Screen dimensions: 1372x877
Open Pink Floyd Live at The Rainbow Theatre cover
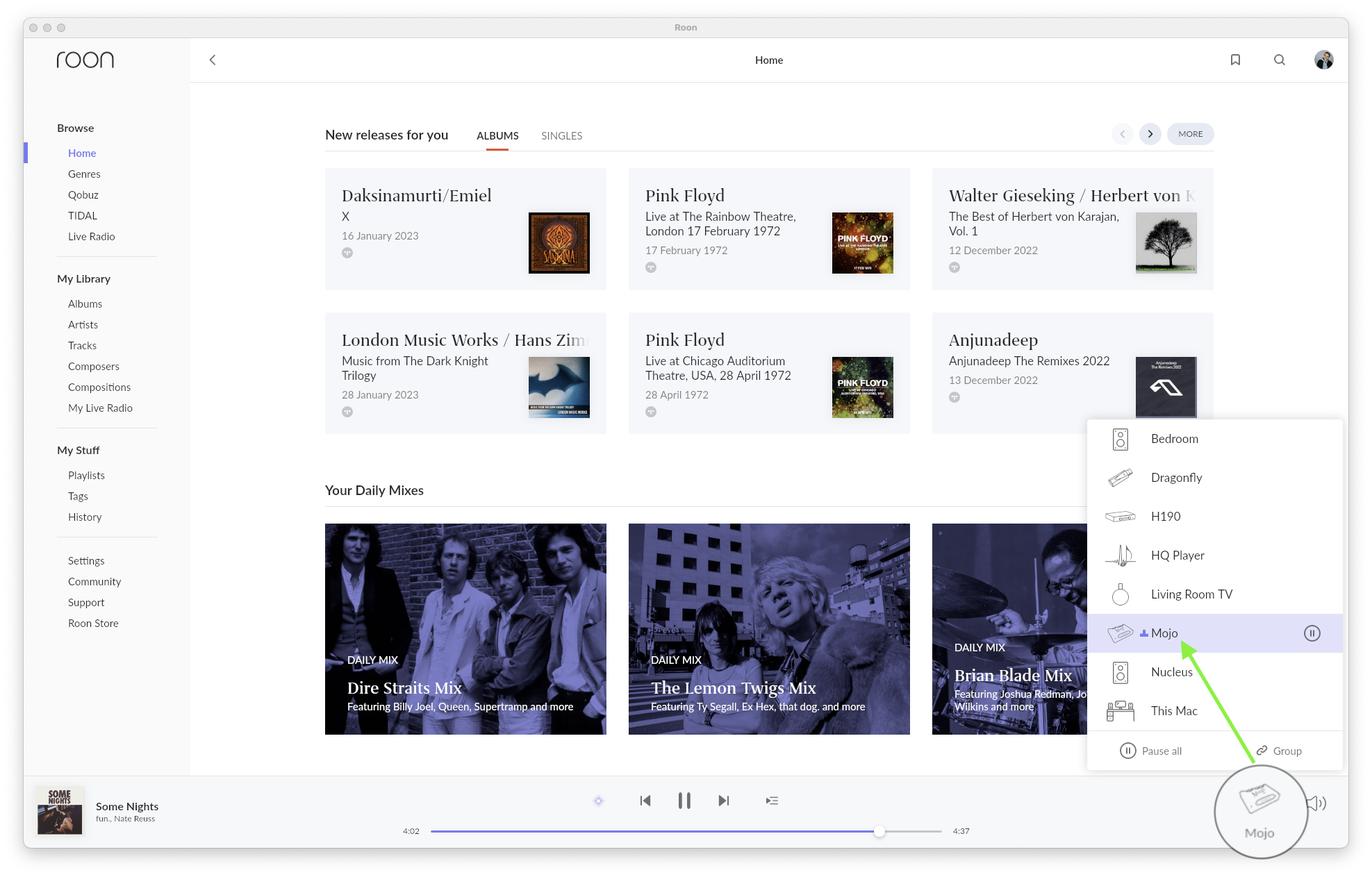click(x=863, y=243)
